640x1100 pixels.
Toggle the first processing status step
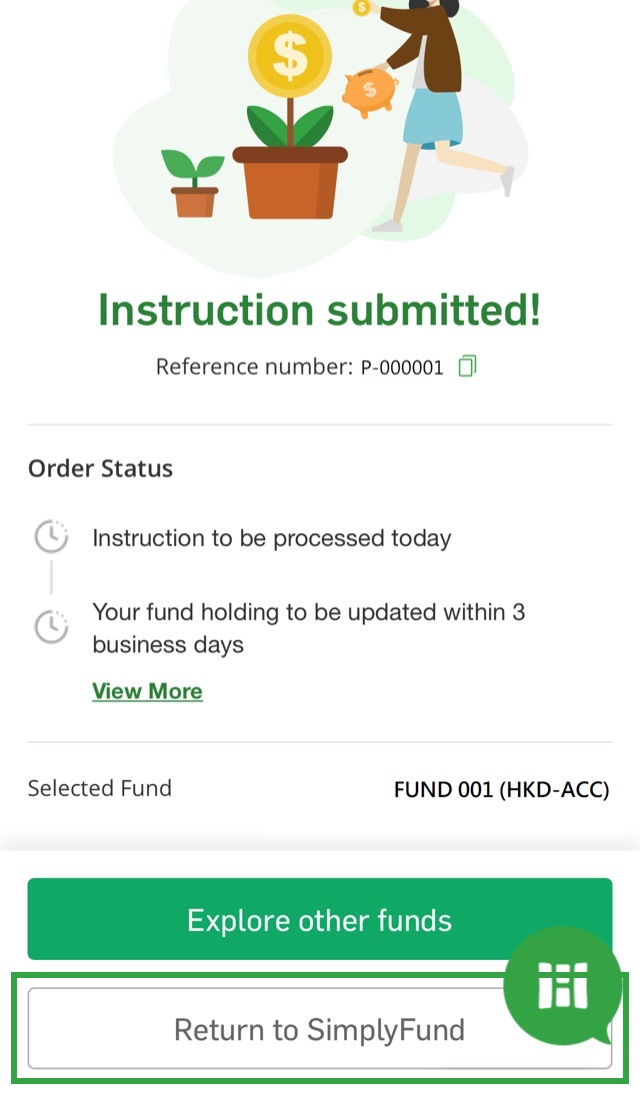point(271,537)
